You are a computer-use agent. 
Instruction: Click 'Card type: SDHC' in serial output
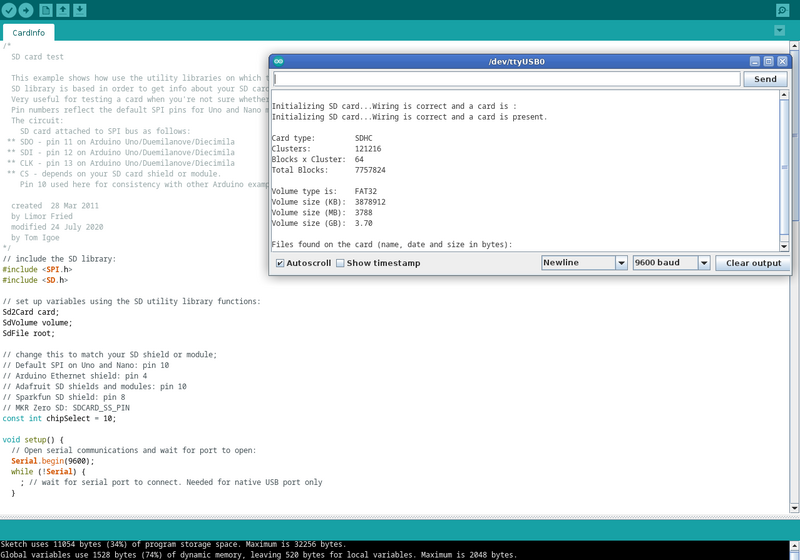tap(322, 138)
